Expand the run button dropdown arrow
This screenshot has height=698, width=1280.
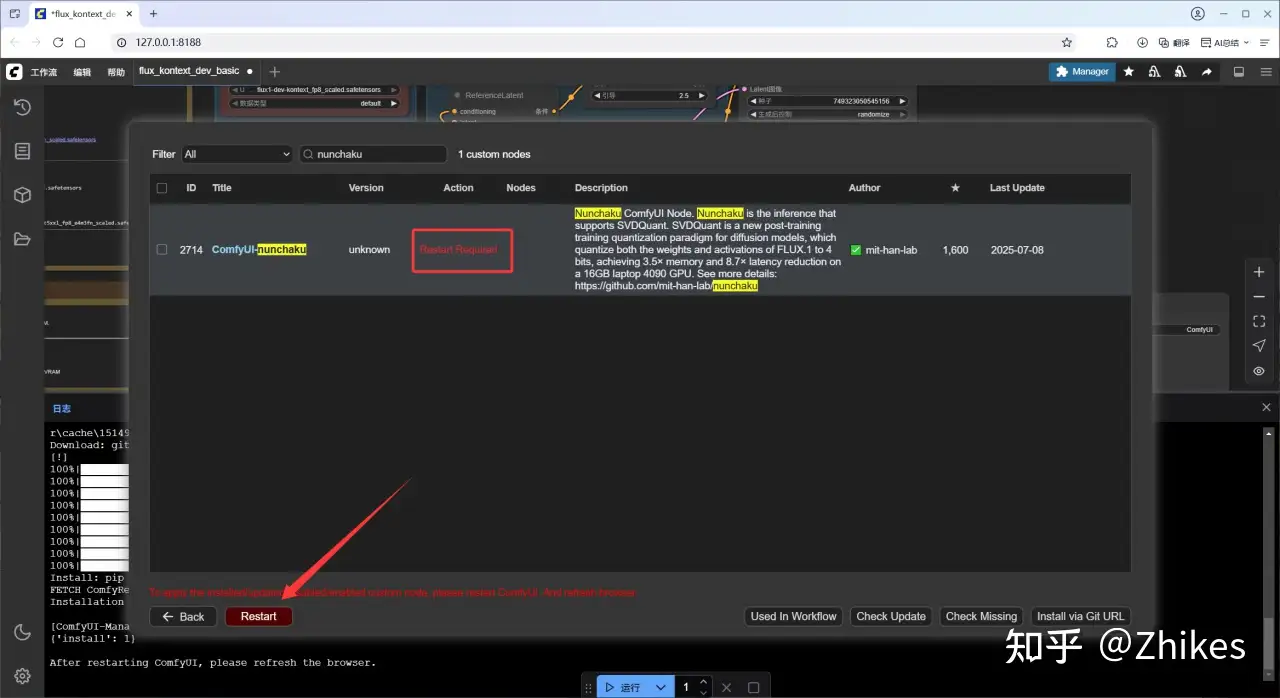tap(661, 688)
